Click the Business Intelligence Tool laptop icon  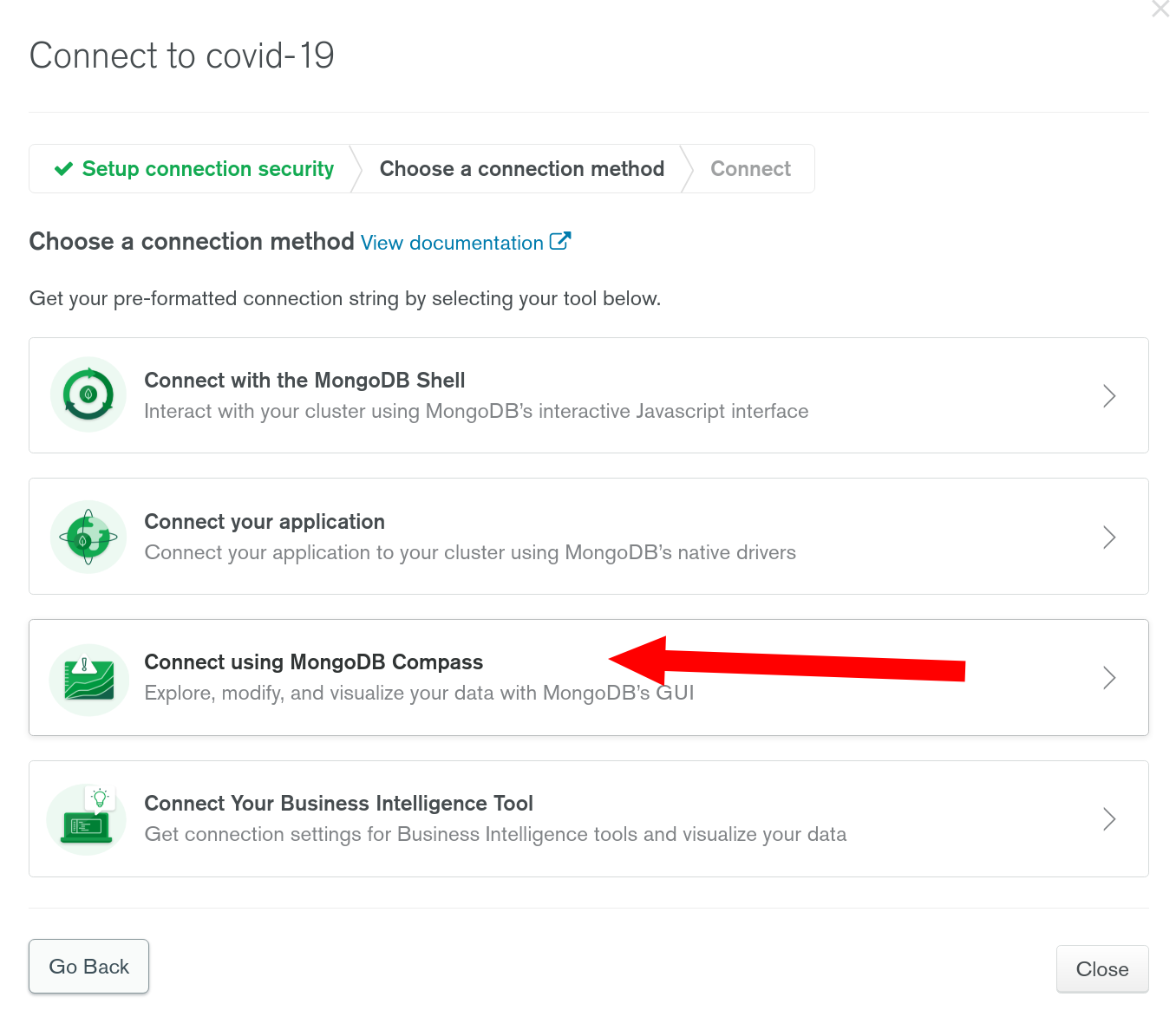[x=87, y=819]
